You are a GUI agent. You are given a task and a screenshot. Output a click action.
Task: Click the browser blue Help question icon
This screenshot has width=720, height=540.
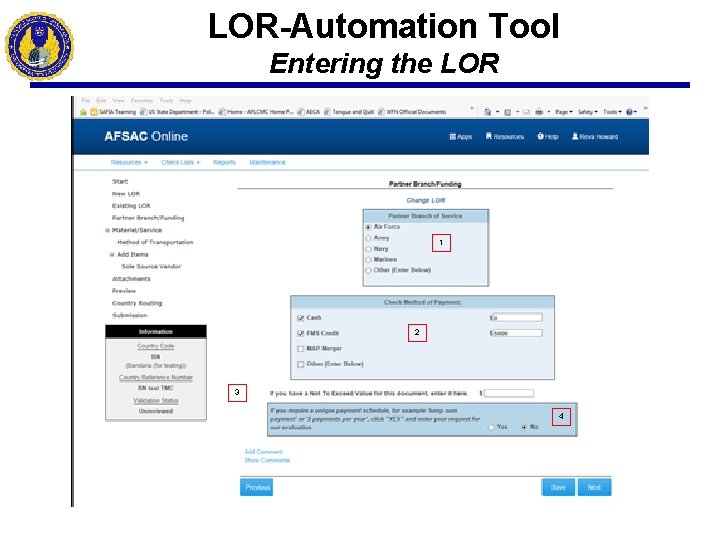coord(630,112)
